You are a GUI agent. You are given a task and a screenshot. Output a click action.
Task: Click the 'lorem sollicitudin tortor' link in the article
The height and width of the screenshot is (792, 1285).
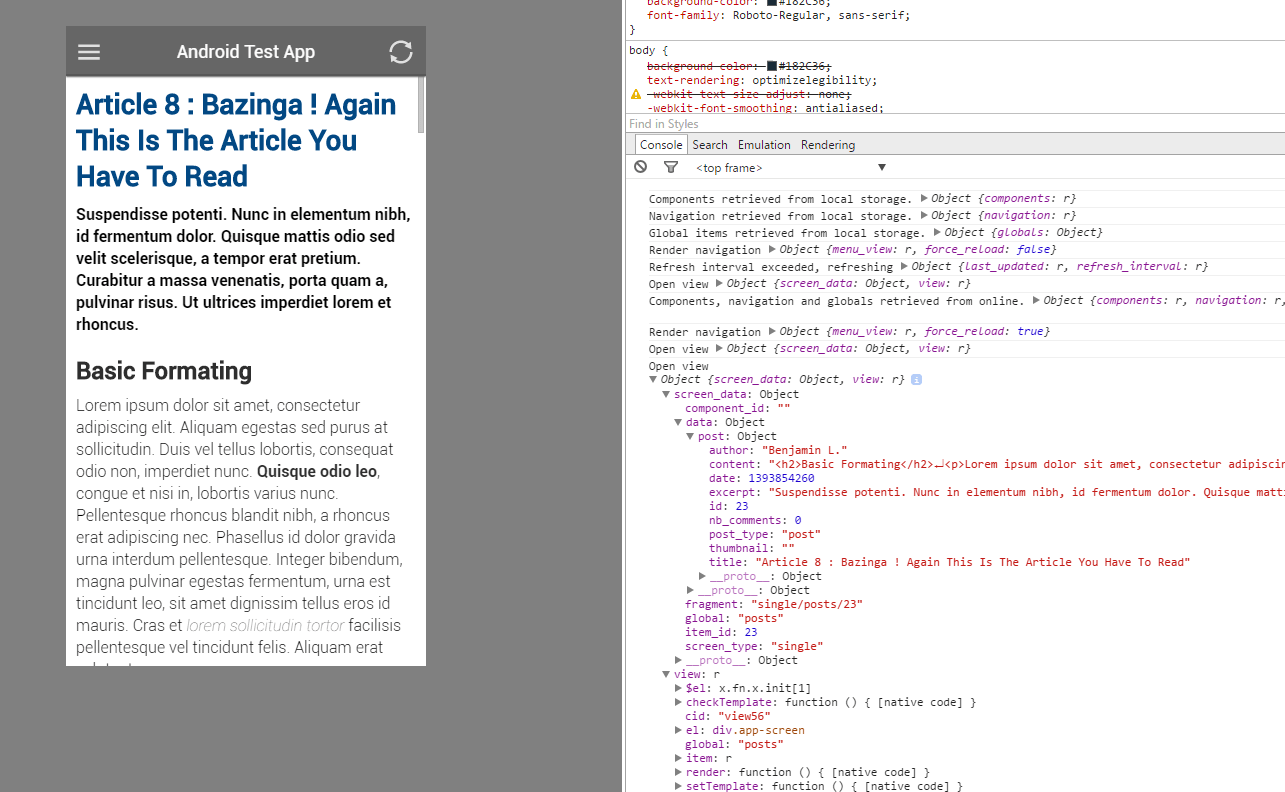pos(265,626)
